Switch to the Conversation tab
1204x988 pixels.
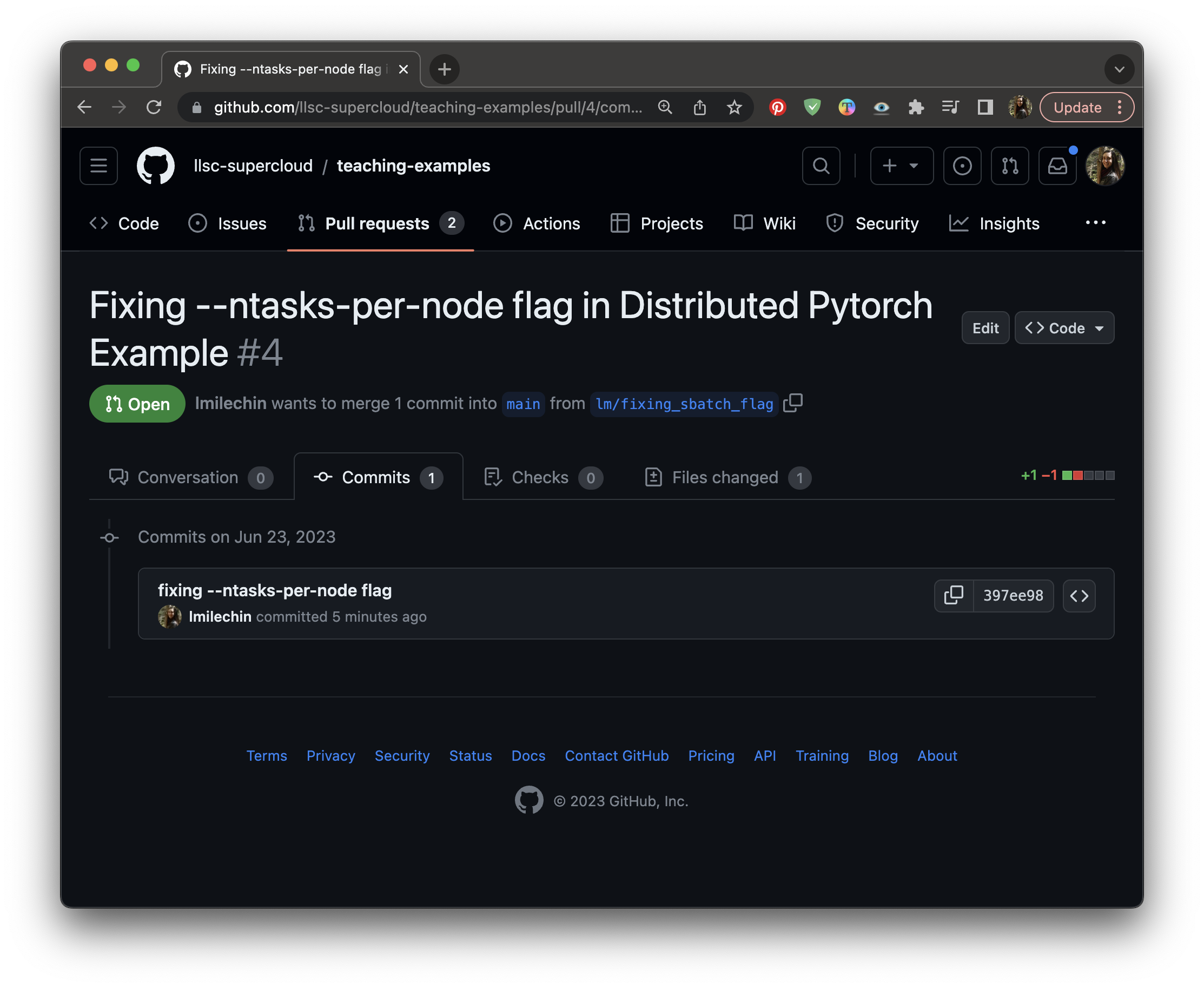[x=191, y=477]
